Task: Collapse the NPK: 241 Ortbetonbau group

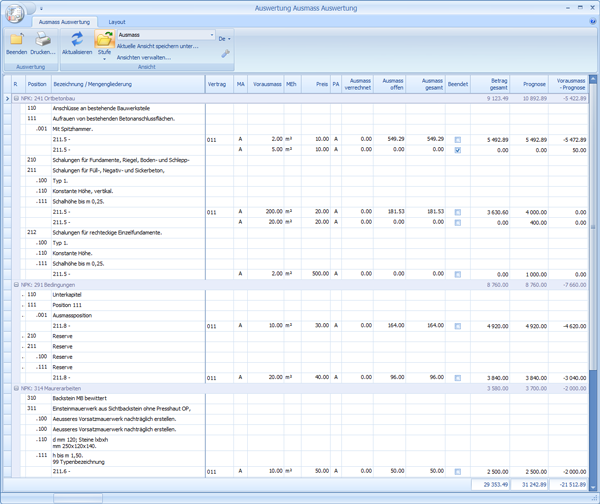Action: [16, 98]
